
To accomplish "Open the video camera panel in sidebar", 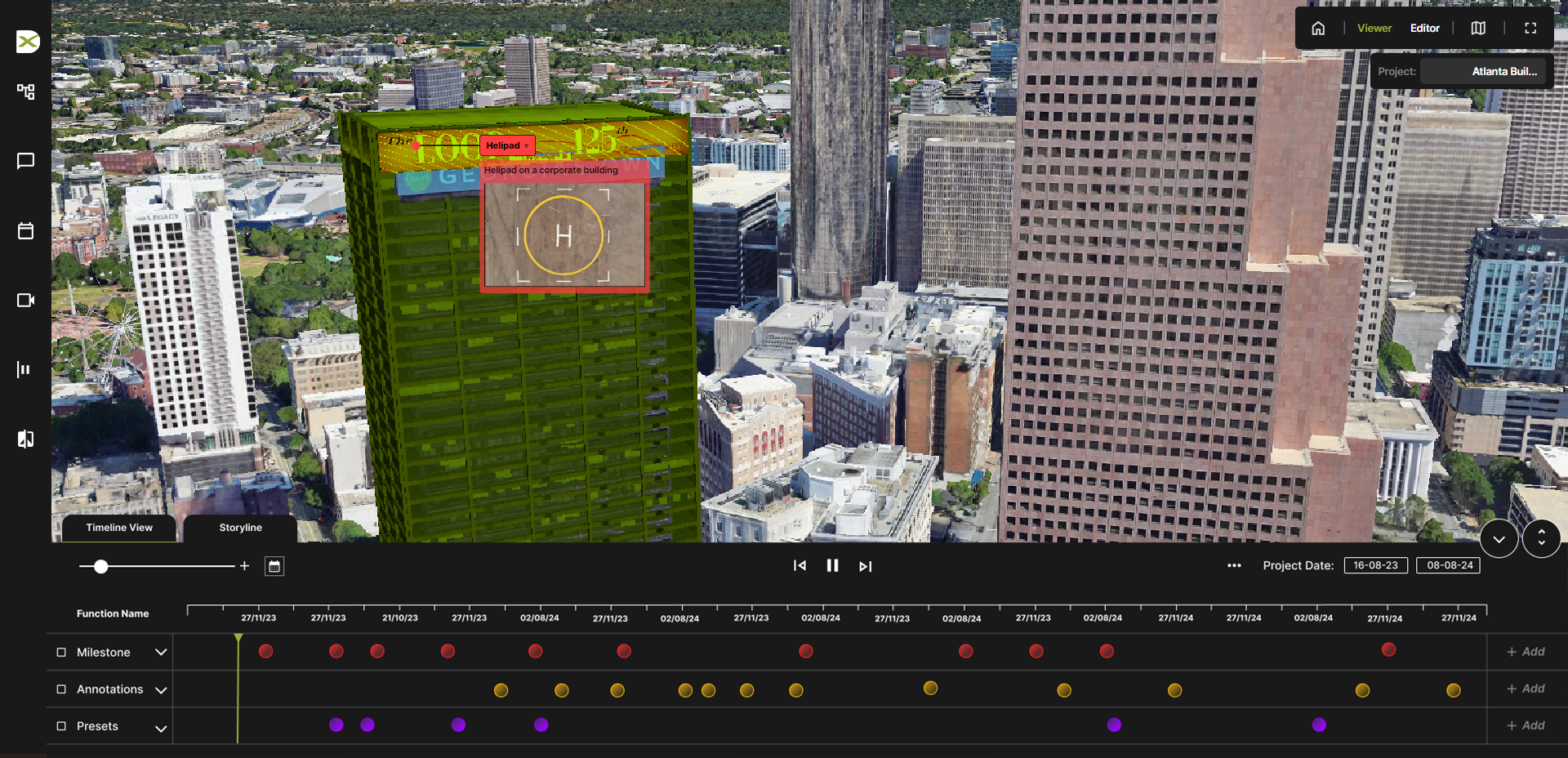I will (25, 301).
